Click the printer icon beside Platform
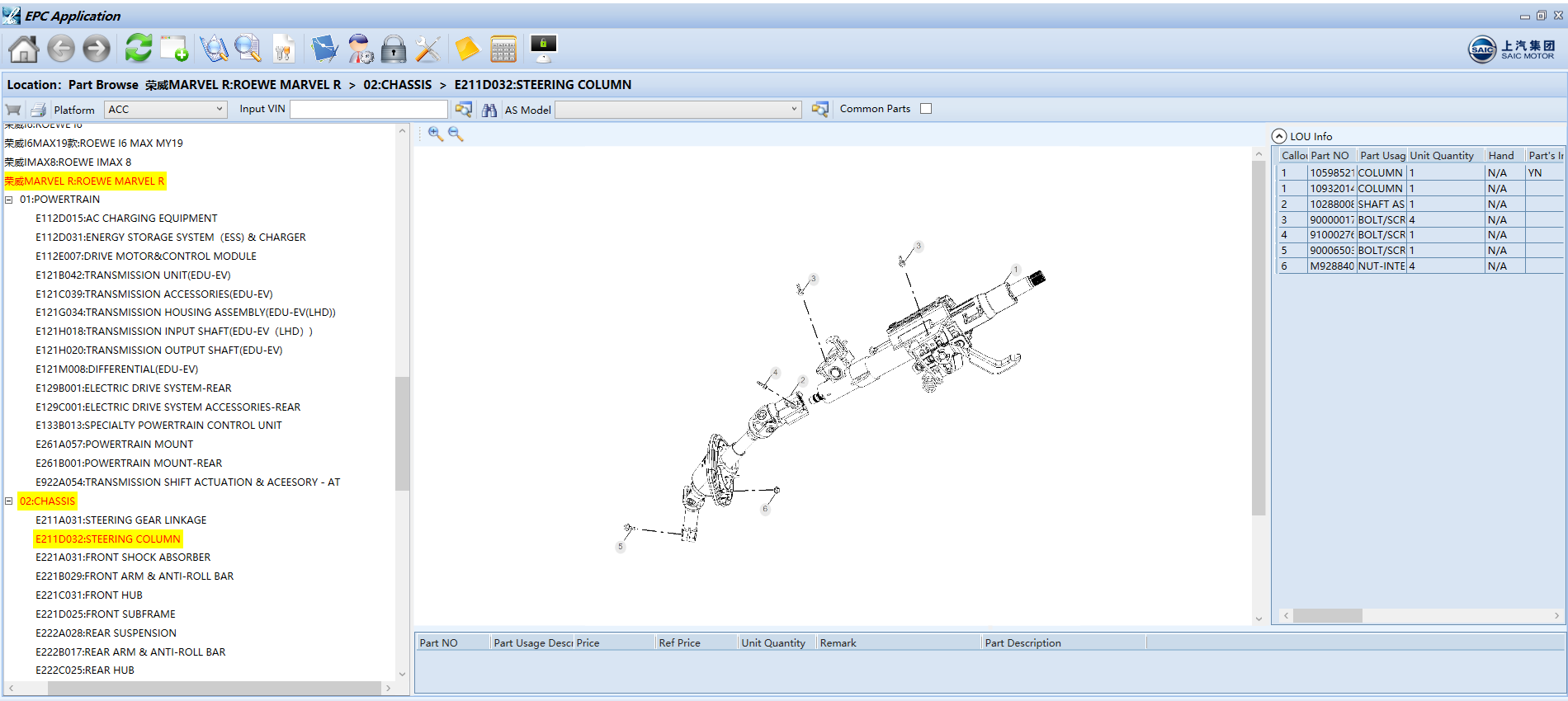The image size is (1568, 701). [38, 110]
